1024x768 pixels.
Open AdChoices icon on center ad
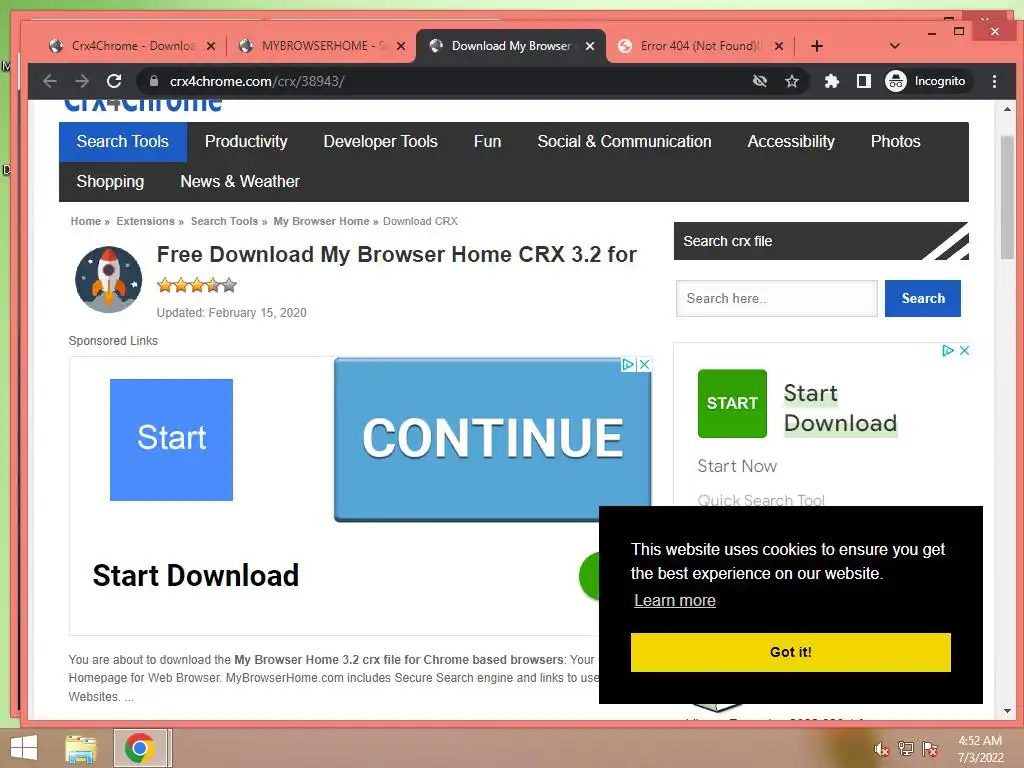coord(628,364)
